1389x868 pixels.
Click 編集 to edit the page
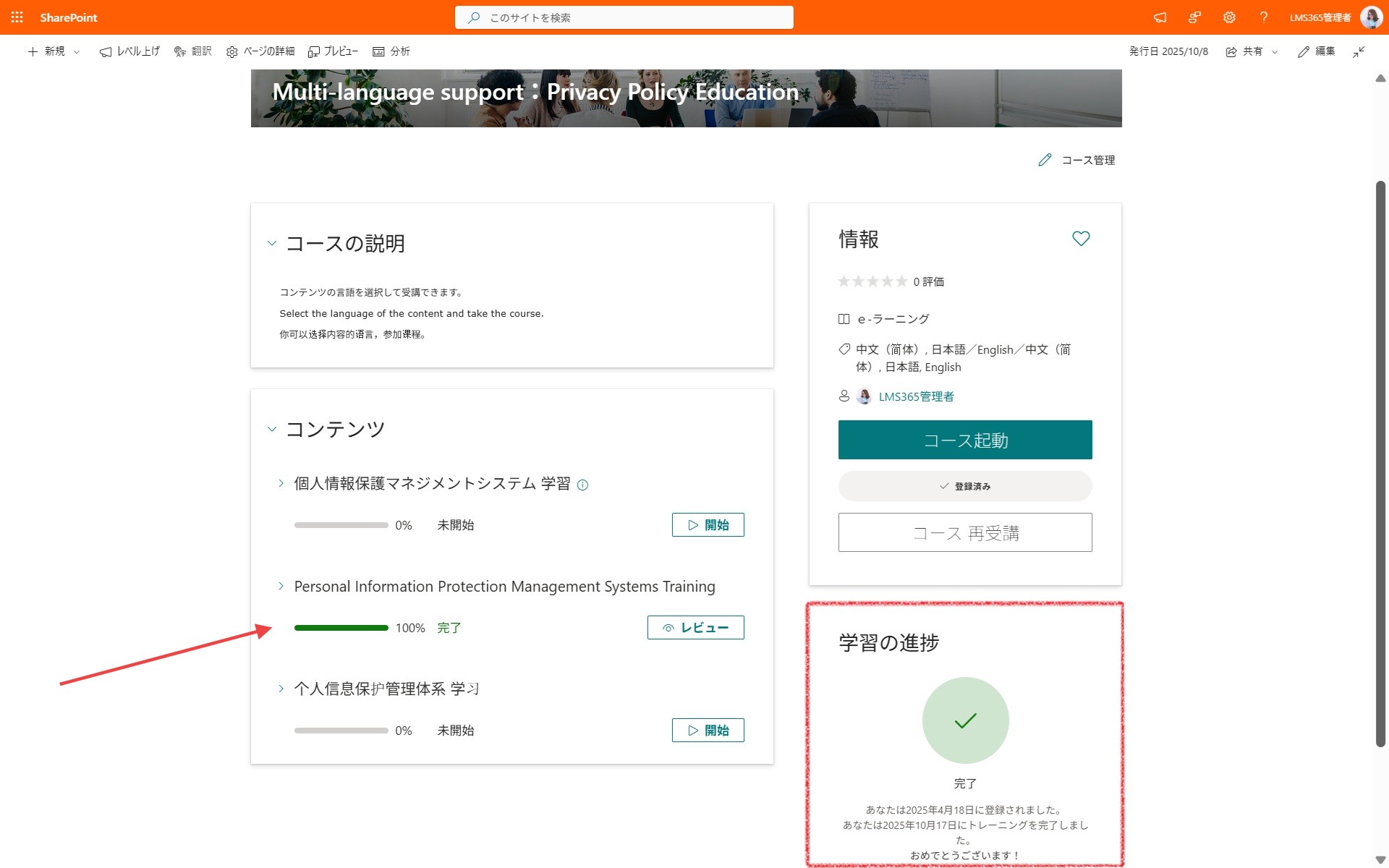[1317, 51]
